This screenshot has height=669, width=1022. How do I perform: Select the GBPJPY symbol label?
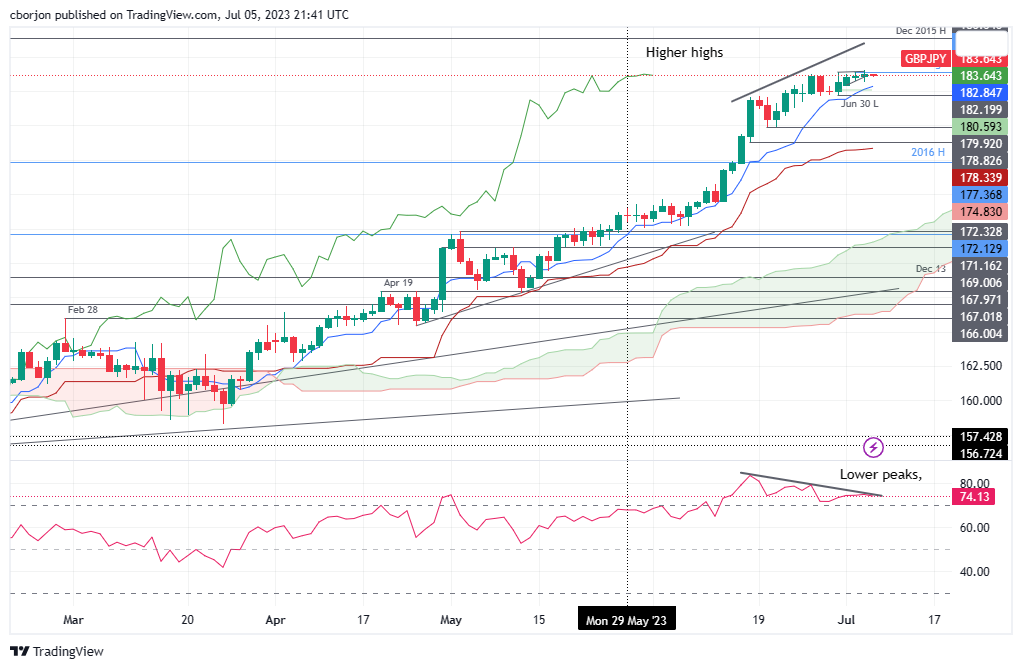(x=925, y=59)
